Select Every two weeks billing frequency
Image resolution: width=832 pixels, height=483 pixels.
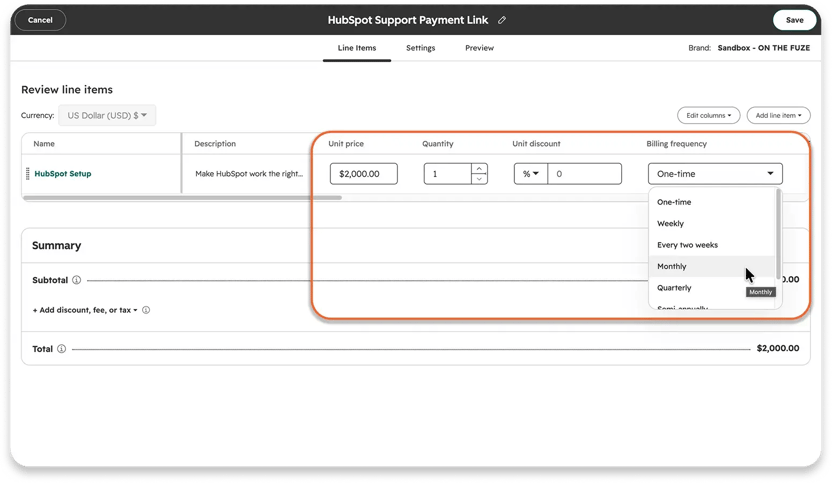[x=712, y=245]
